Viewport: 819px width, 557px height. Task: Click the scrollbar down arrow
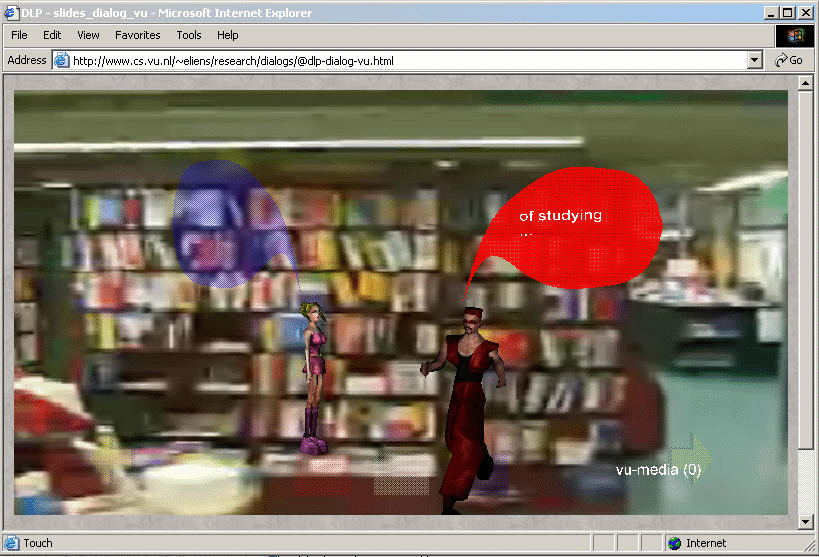806,521
